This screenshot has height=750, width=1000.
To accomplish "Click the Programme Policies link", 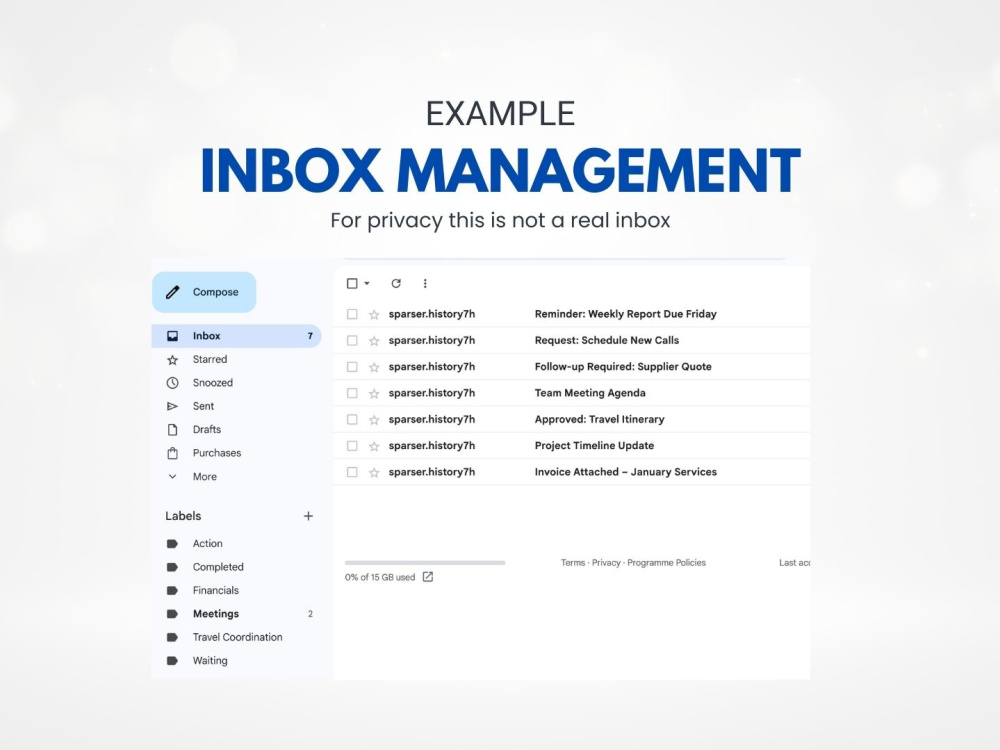I will click(x=666, y=562).
